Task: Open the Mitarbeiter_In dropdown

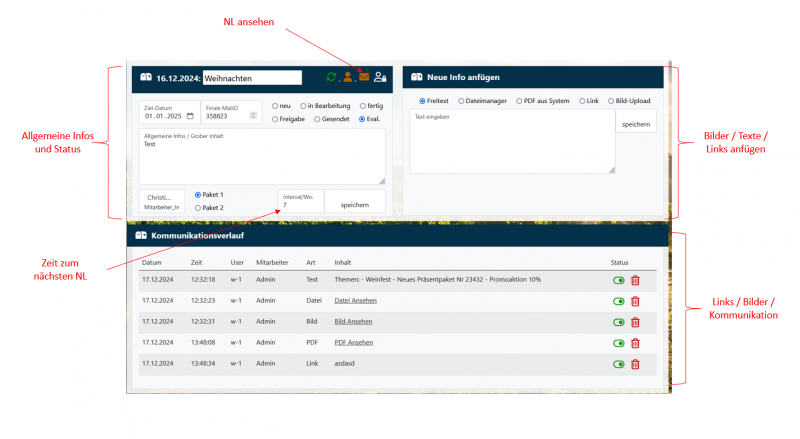Action: coord(160,201)
